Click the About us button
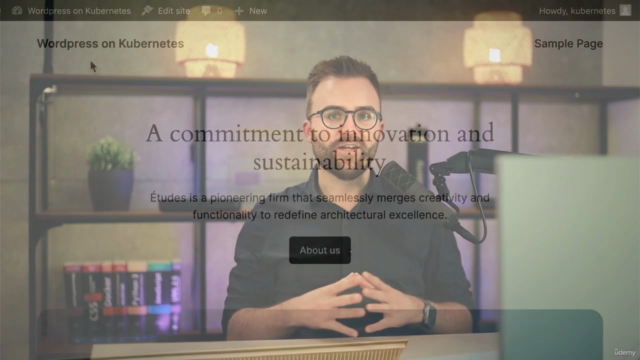This screenshot has height=360, width=640. point(320,250)
